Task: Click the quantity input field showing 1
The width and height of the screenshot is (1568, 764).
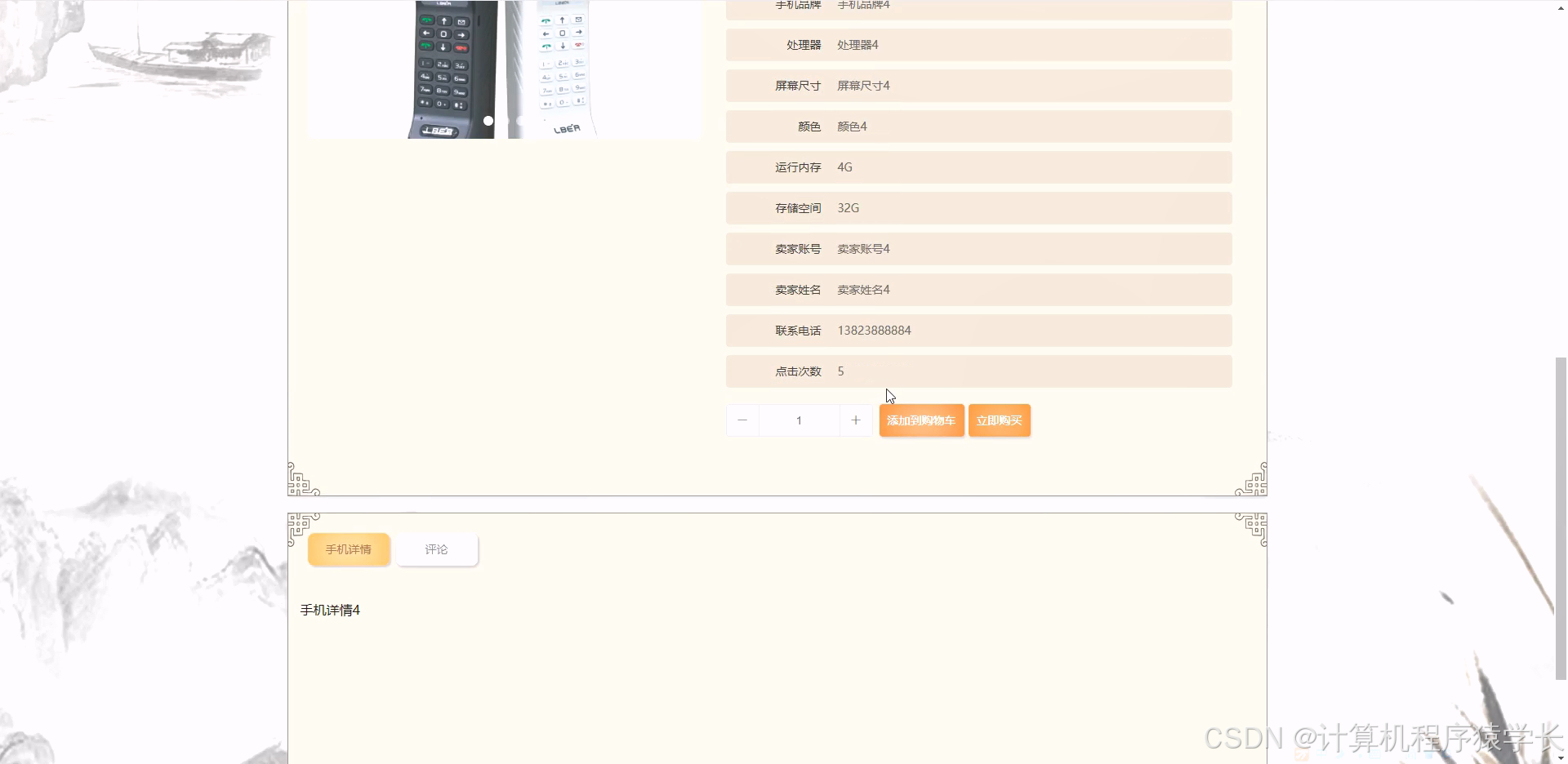Action: [799, 420]
